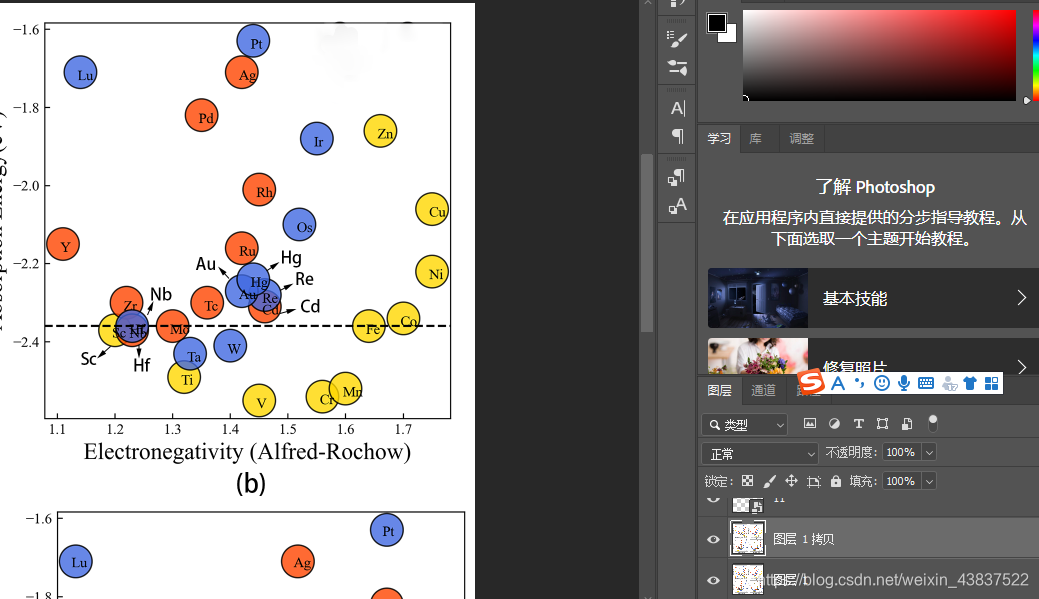Click the opacity 100% value field
Image resolution: width=1039 pixels, height=599 pixels.
pos(901,453)
